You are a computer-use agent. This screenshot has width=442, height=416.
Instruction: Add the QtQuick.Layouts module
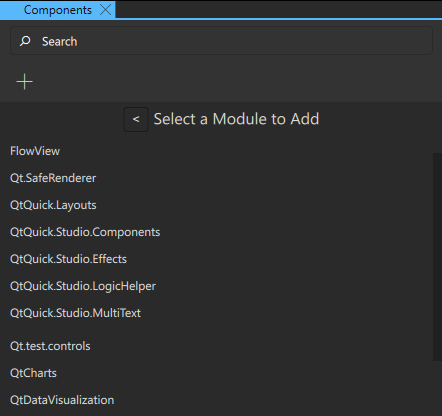[53, 205]
